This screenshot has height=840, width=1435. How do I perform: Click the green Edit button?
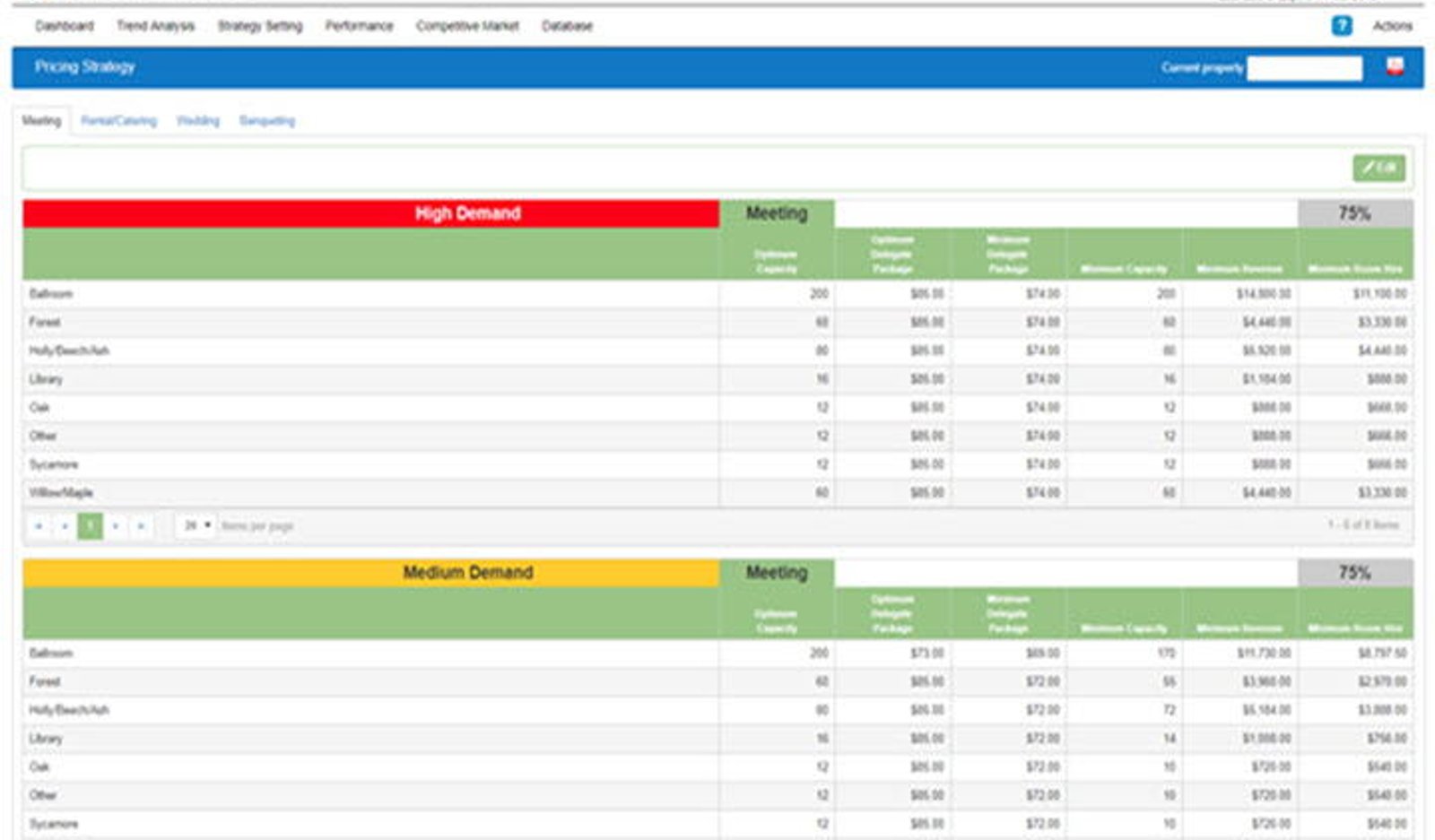coord(1378,168)
